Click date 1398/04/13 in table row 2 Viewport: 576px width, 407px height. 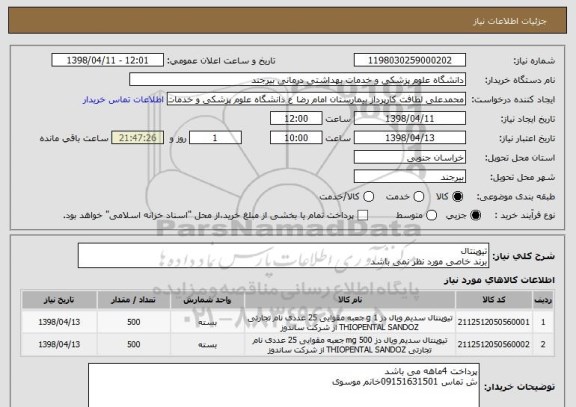tap(59, 345)
